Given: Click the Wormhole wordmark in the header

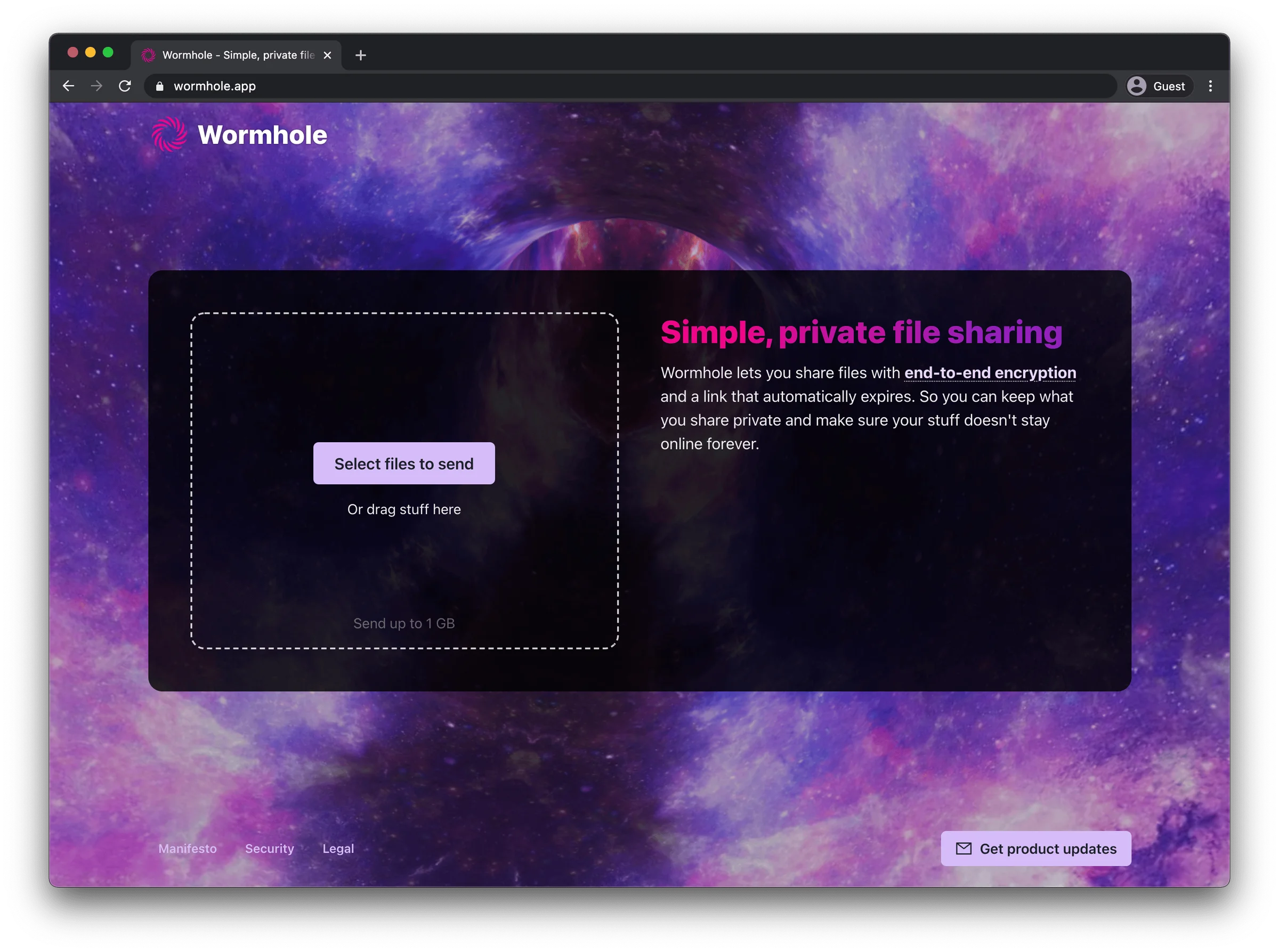Looking at the screenshot, I should coord(262,134).
